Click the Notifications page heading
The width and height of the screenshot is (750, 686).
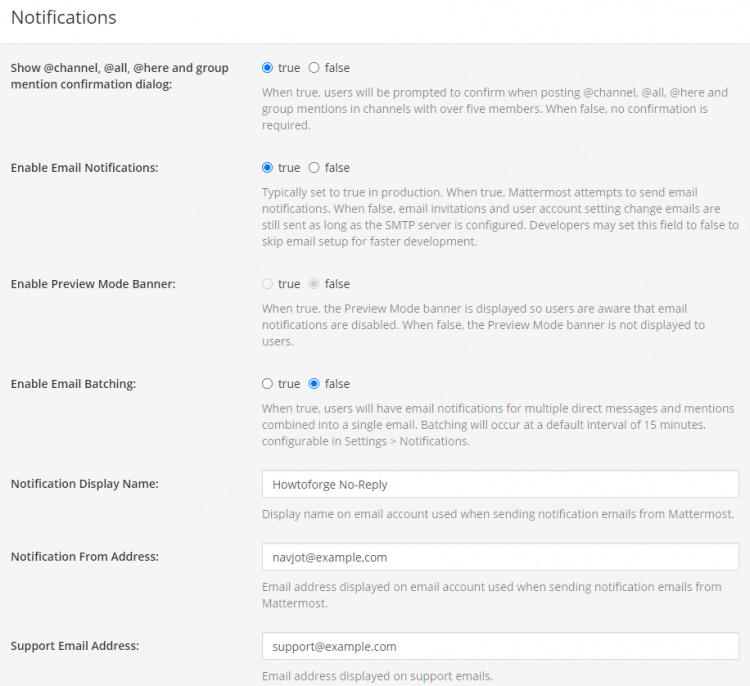(x=64, y=18)
